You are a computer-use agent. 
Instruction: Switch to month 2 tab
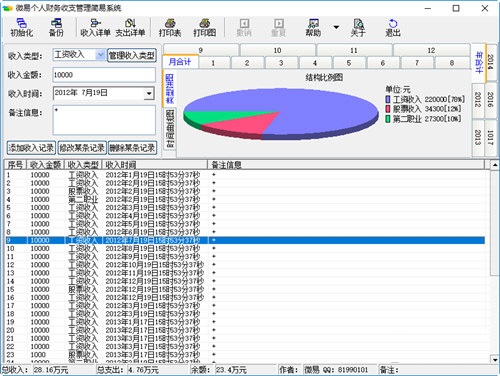pos(247,63)
